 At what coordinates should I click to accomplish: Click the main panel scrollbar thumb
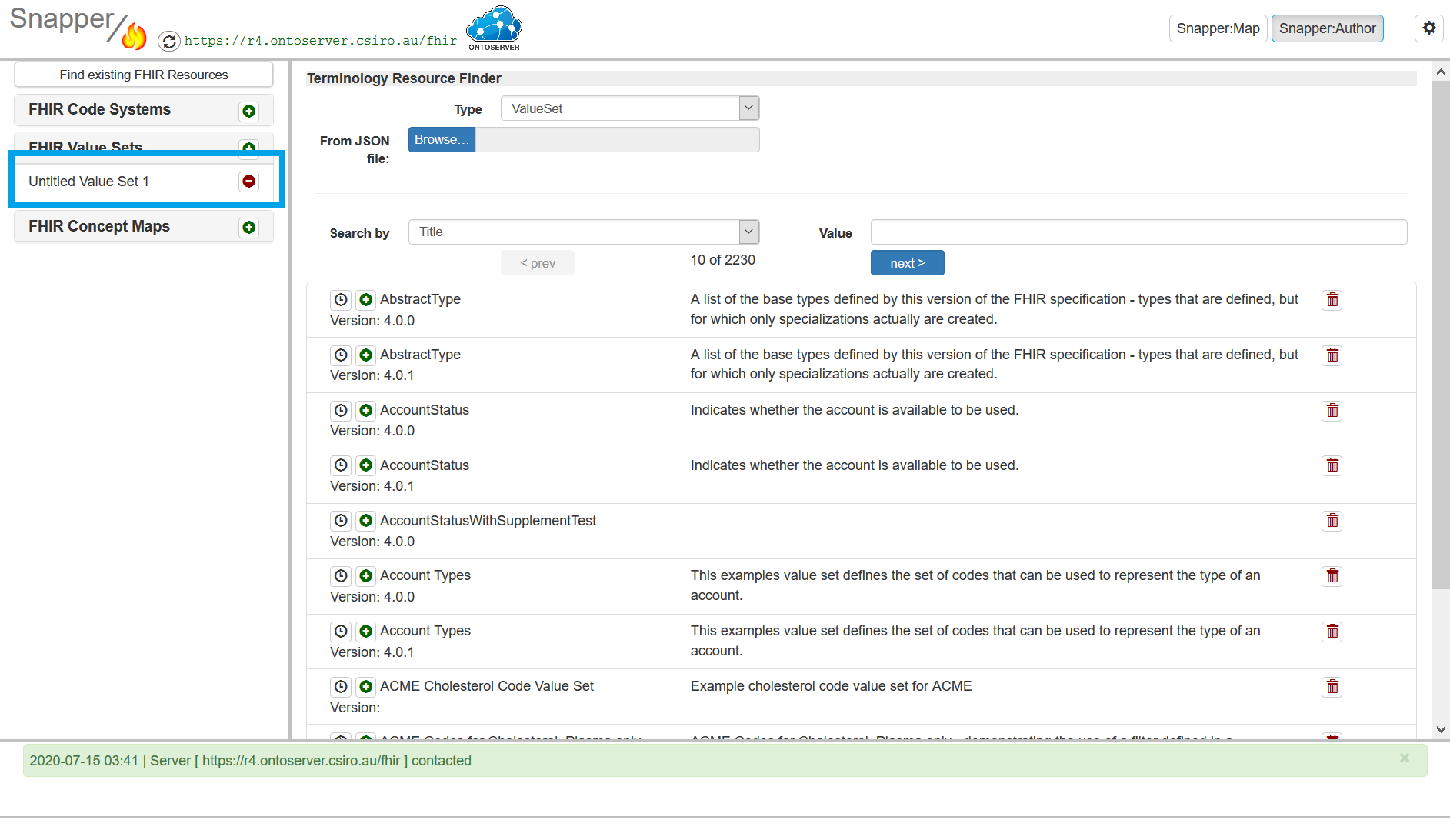coord(1440,335)
